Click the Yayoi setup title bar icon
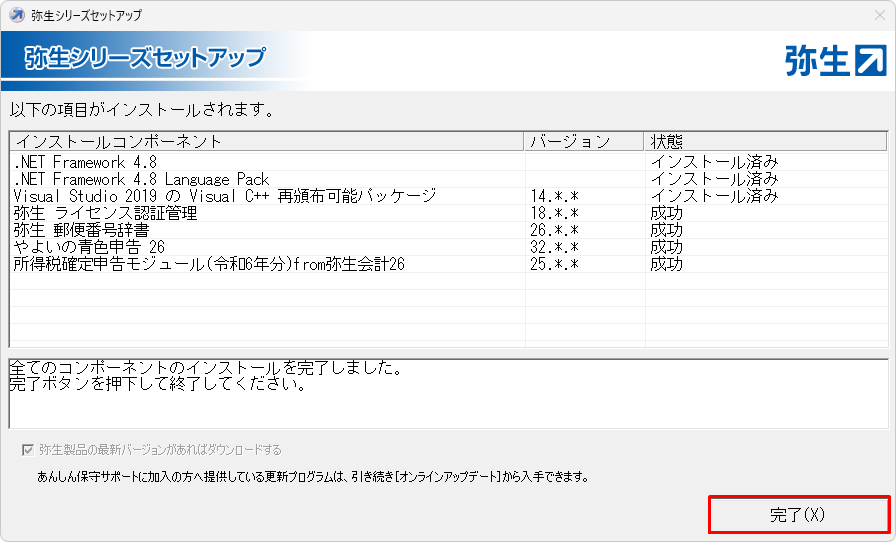Image resolution: width=896 pixels, height=542 pixels. [17, 15]
